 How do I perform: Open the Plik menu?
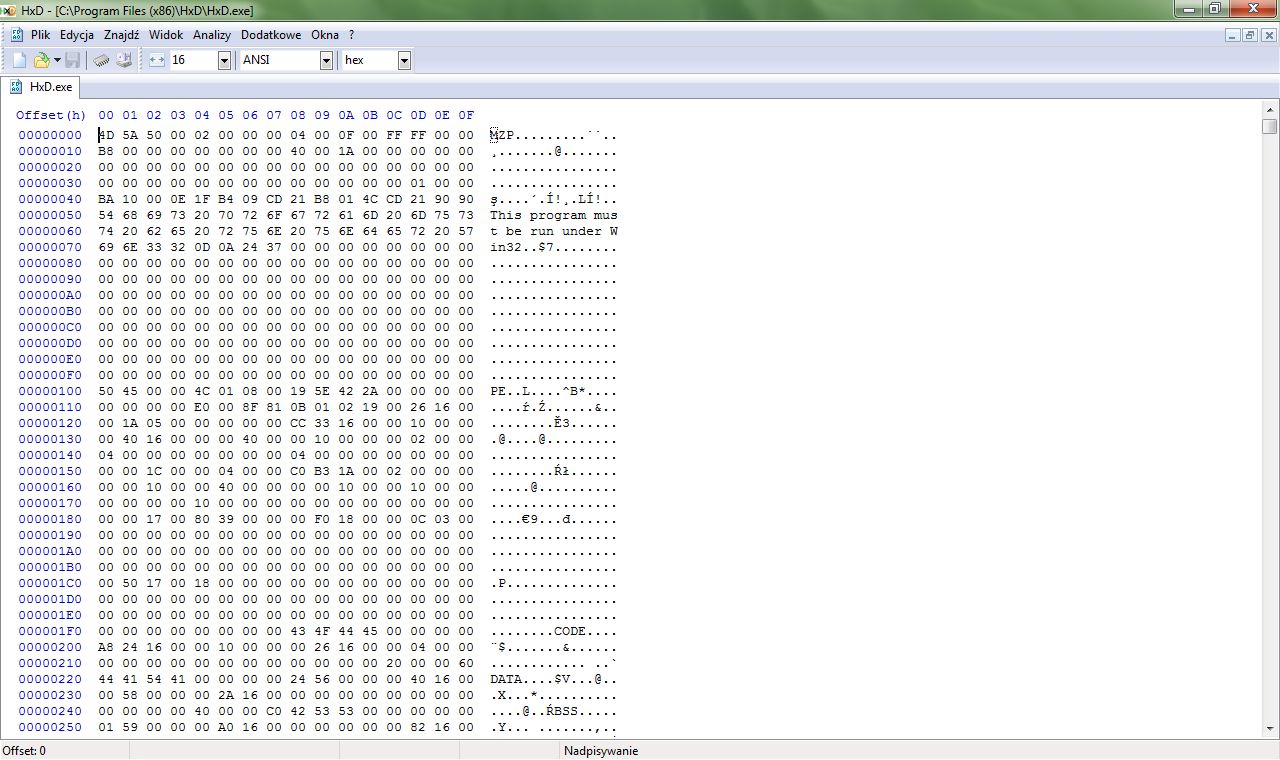pos(40,34)
